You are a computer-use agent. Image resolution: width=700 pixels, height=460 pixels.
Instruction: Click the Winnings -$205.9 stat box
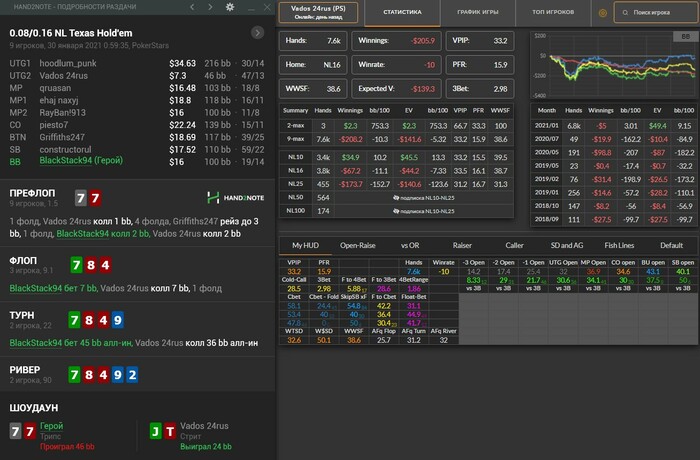pyautogui.click(x=396, y=41)
